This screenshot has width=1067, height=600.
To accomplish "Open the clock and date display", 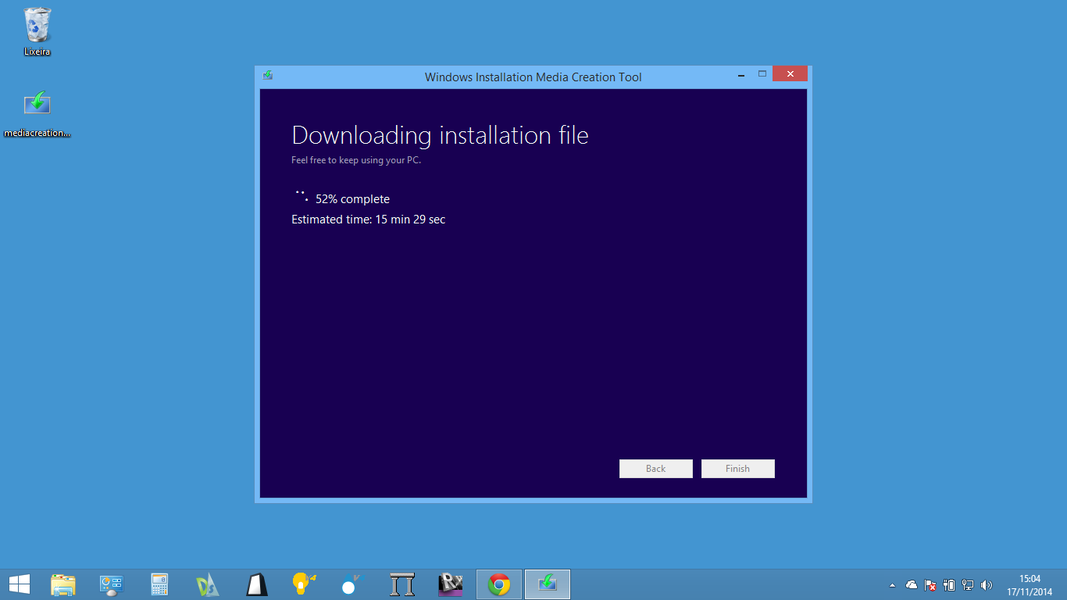I will pyautogui.click(x=1029, y=585).
